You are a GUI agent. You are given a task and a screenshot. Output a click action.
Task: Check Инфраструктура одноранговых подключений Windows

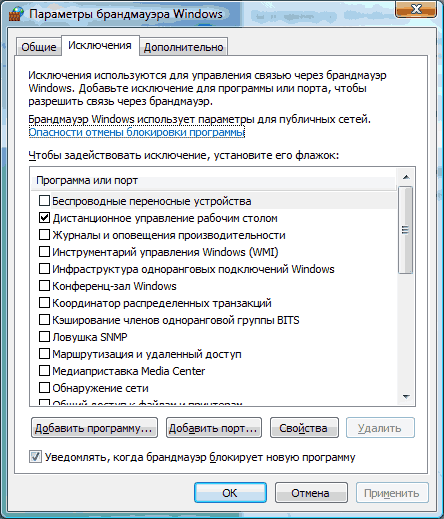point(44,269)
